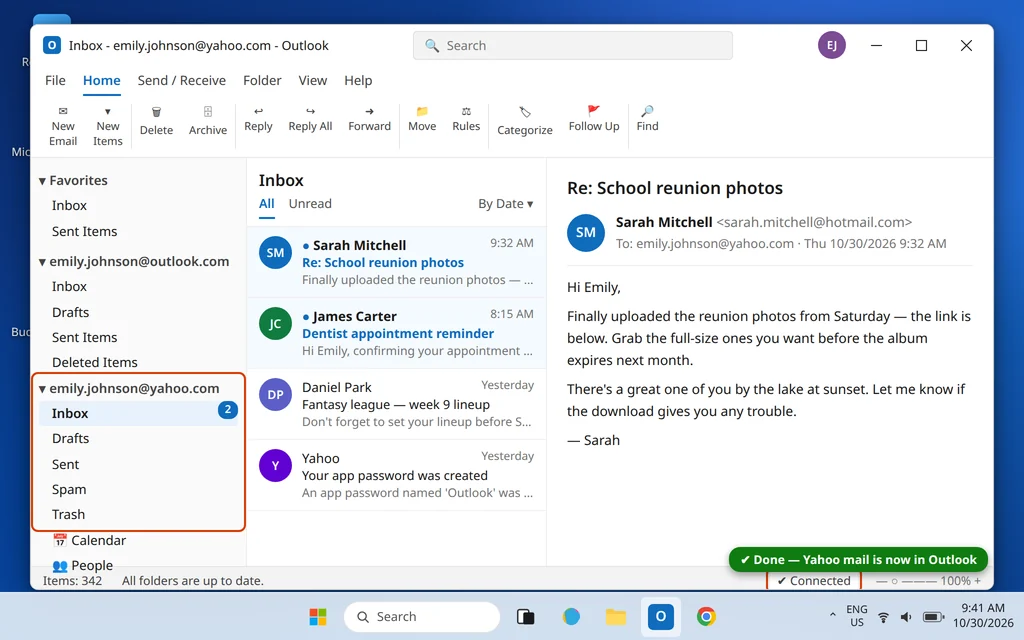Click the Windows taskbar search field
The image size is (1024, 640).
tap(422, 616)
